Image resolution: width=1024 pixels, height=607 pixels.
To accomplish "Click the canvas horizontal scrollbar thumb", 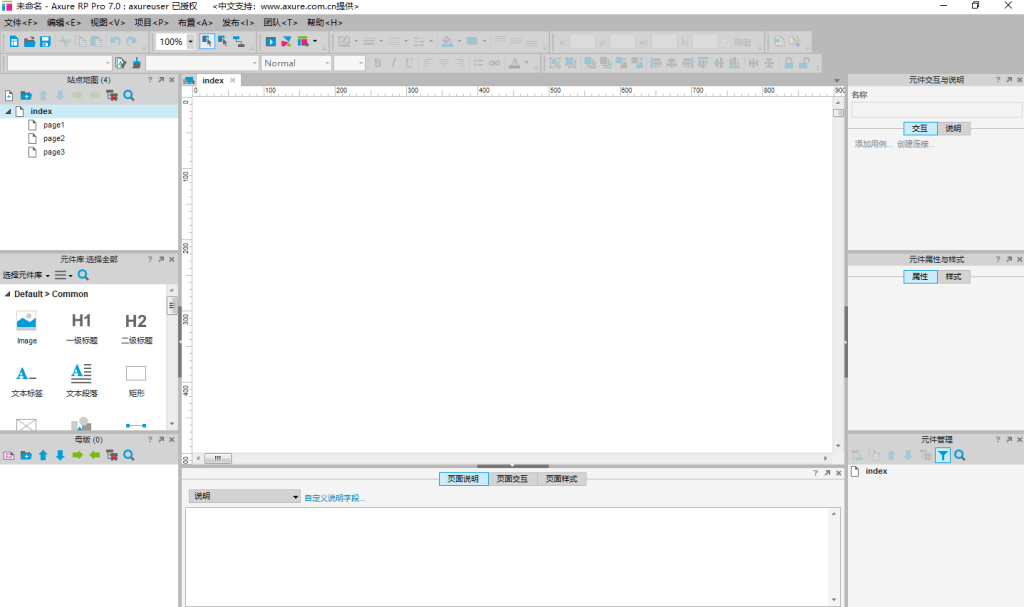I will pos(217,459).
